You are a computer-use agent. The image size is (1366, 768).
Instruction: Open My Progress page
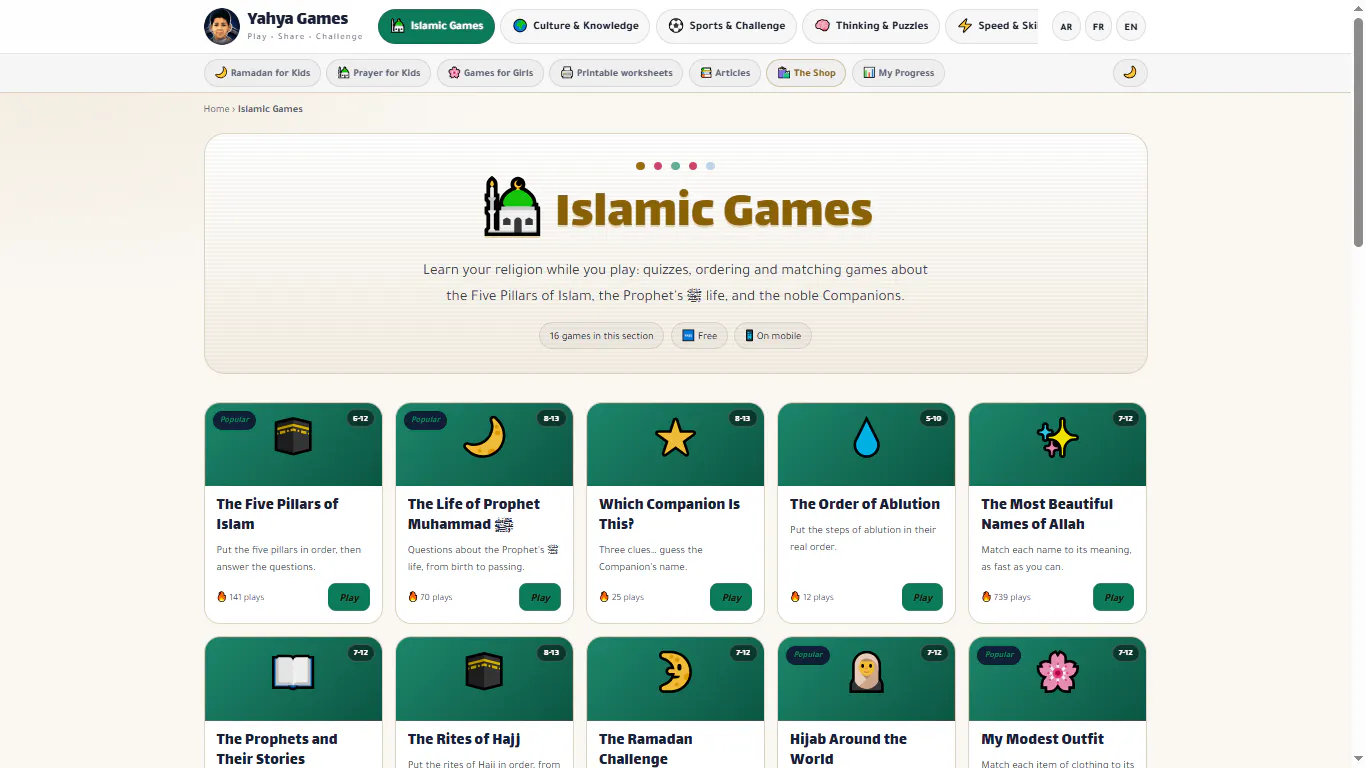pos(898,73)
